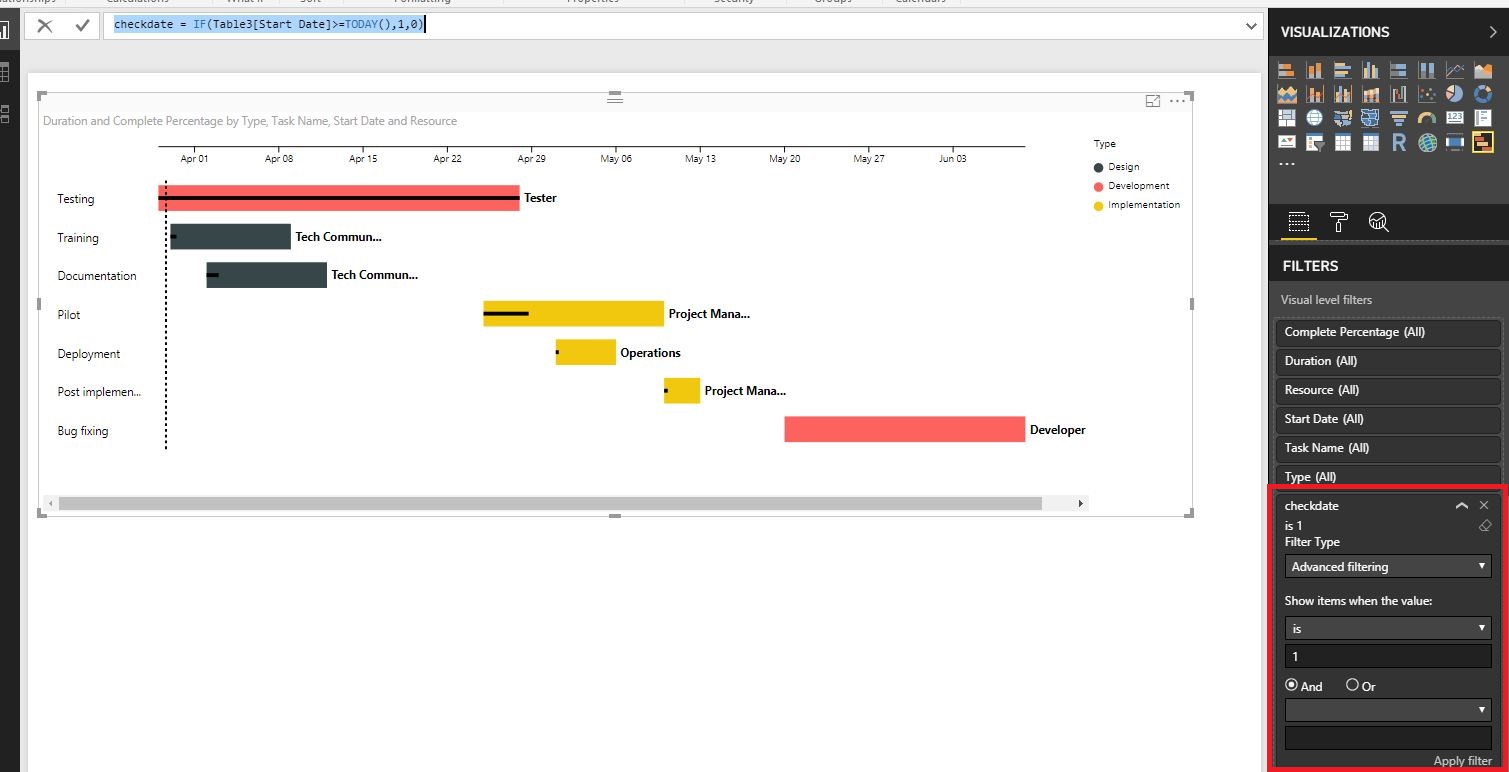Open the 'is' condition dropdown
This screenshot has height=772, width=1509.
[1388, 629]
